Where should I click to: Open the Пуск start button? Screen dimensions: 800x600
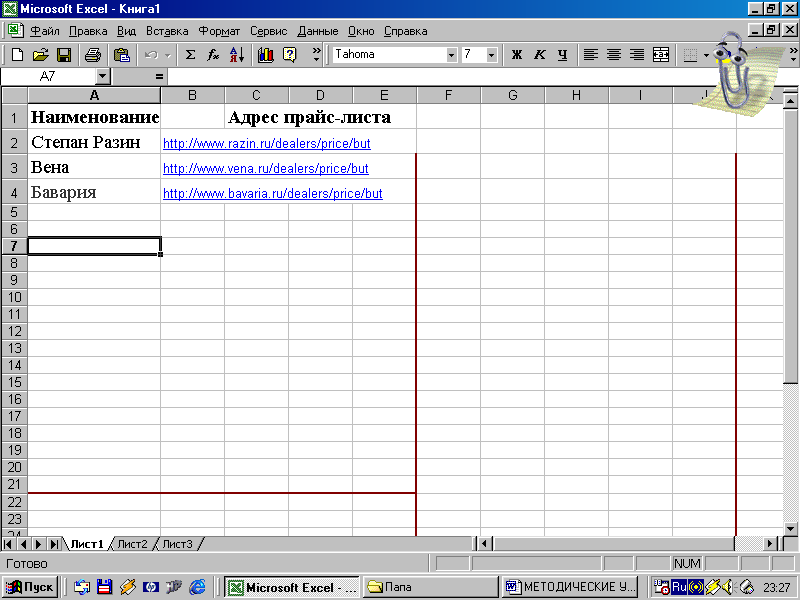30,587
